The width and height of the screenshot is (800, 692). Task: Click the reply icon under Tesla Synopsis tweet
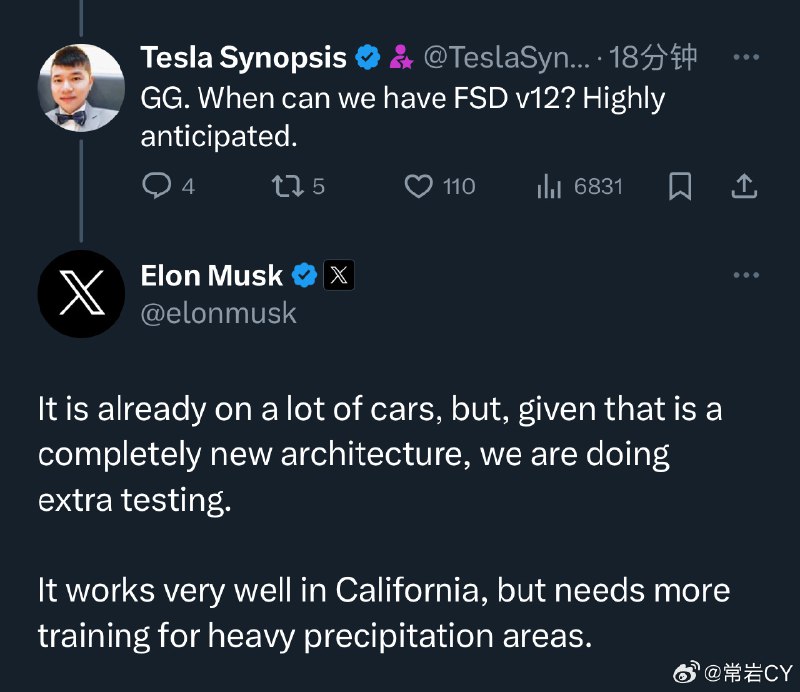click(157, 186)
